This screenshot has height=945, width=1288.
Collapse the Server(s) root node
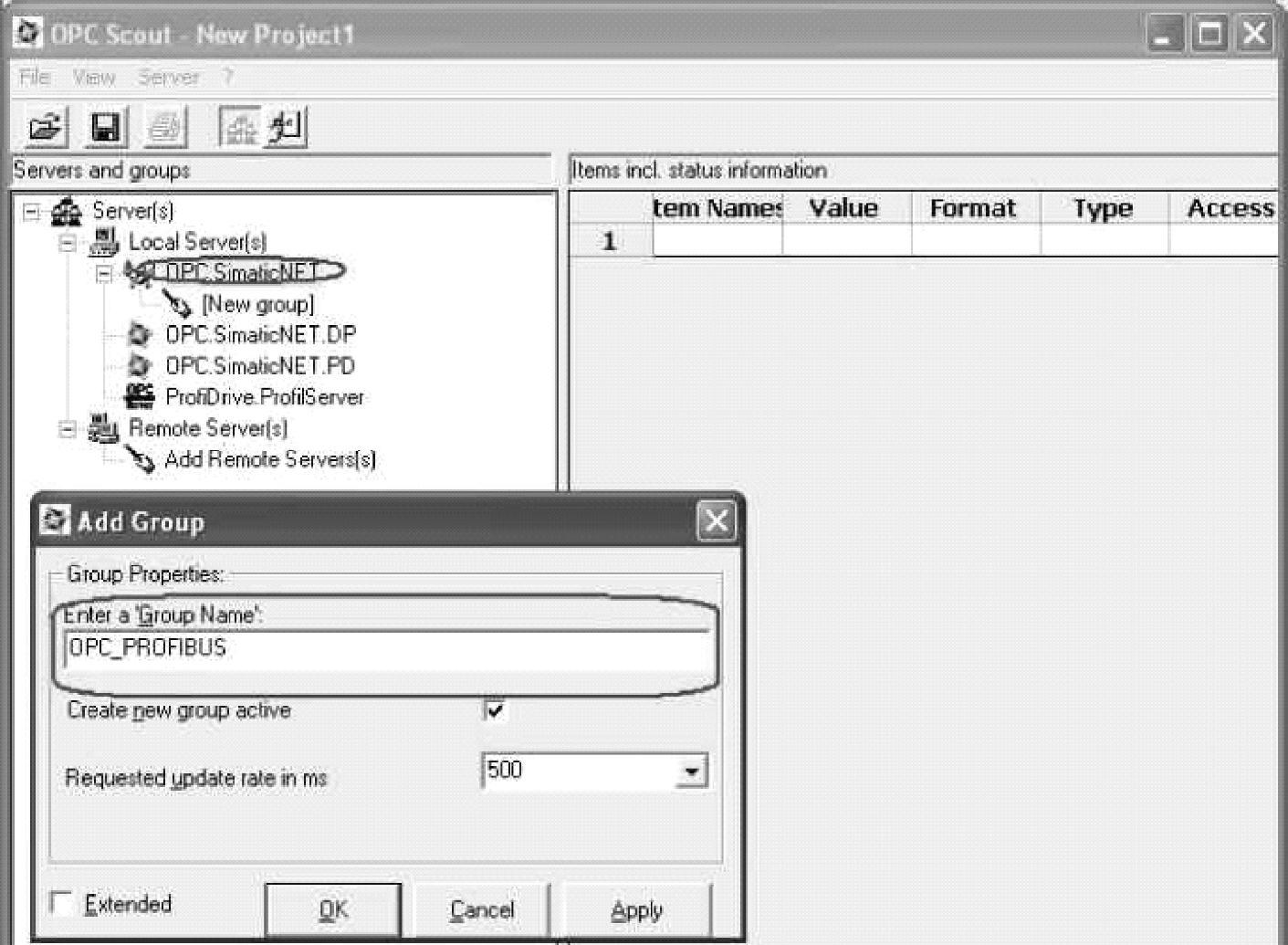pos(32,212)
